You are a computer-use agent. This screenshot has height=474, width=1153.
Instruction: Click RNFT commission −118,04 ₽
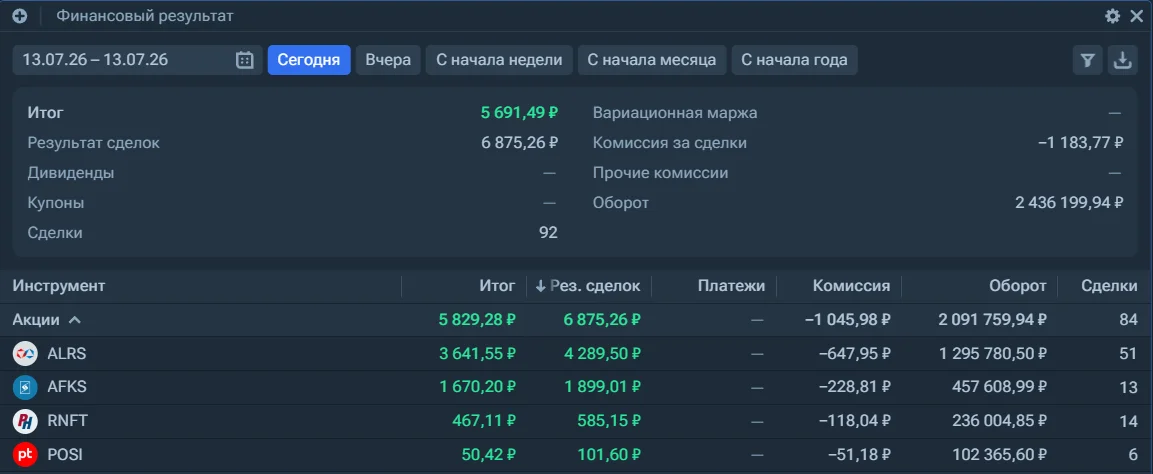pos(855,421)
